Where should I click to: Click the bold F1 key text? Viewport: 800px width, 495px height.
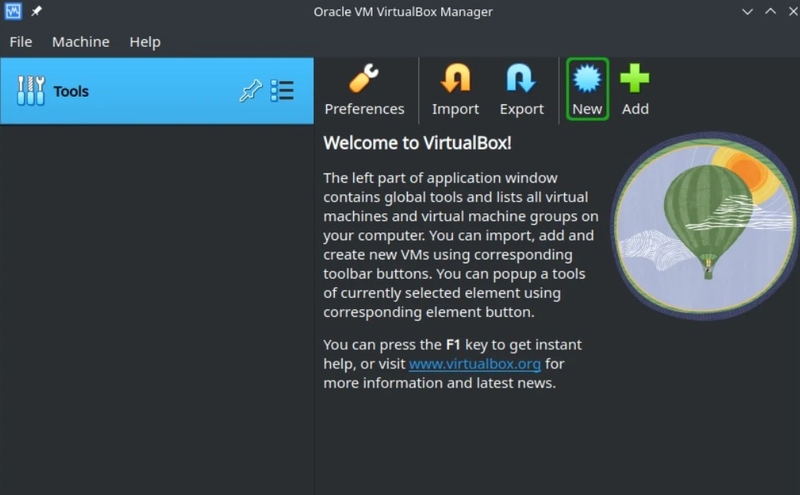click(453, 345)
